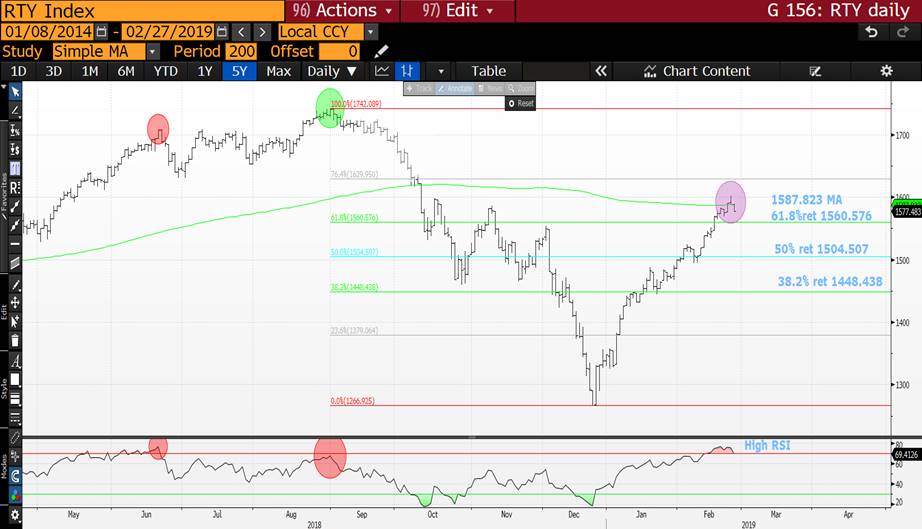922x529 pixels.
Task: Click the Annotate mode button
Action: click(455, 89)
